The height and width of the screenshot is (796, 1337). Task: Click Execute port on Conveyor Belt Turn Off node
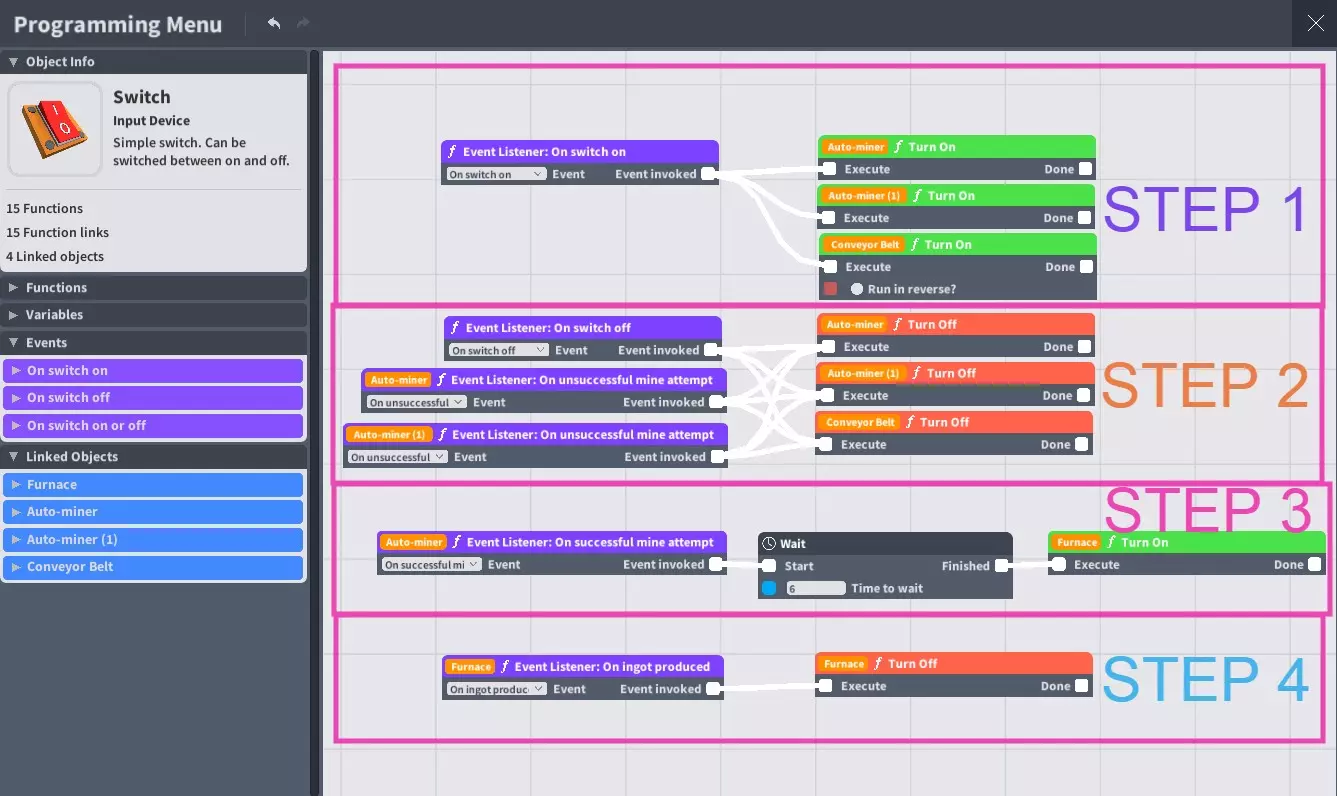(x=826, y=445)
